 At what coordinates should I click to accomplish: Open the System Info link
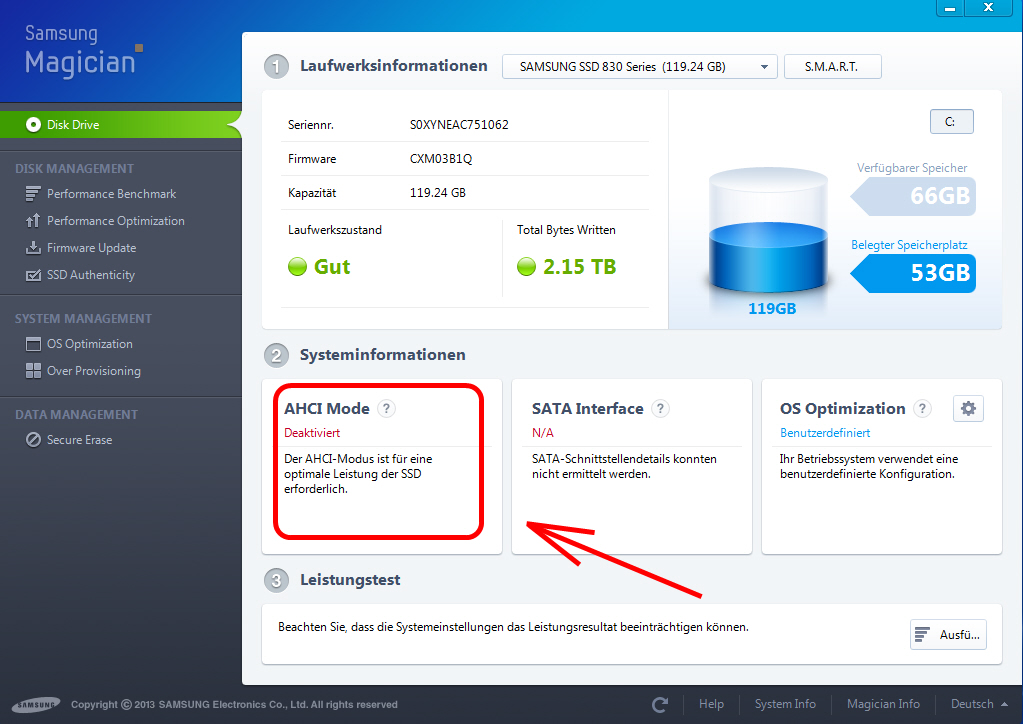click(785, 704)
